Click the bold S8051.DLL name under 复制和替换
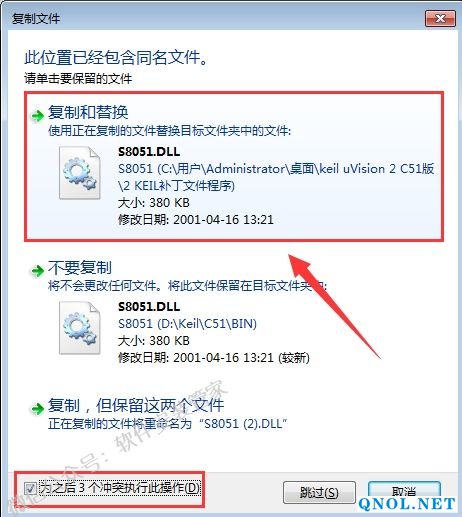This screenshot has height=517, width=462. click(149, 152)
